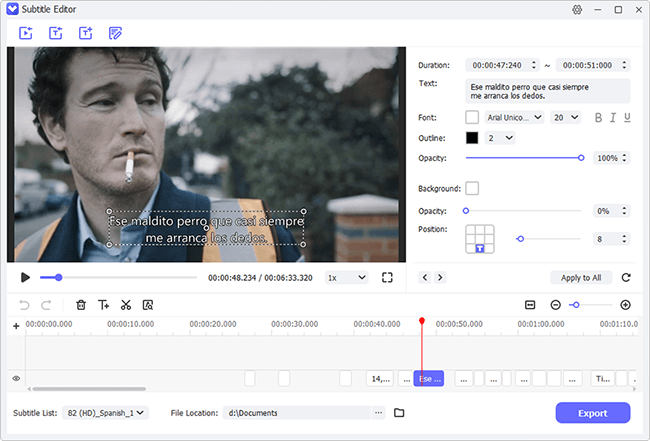Adjust position value 8 stepper
This screenshot has width=650, height=441.
pyautogui.click(x=624, y=239)
